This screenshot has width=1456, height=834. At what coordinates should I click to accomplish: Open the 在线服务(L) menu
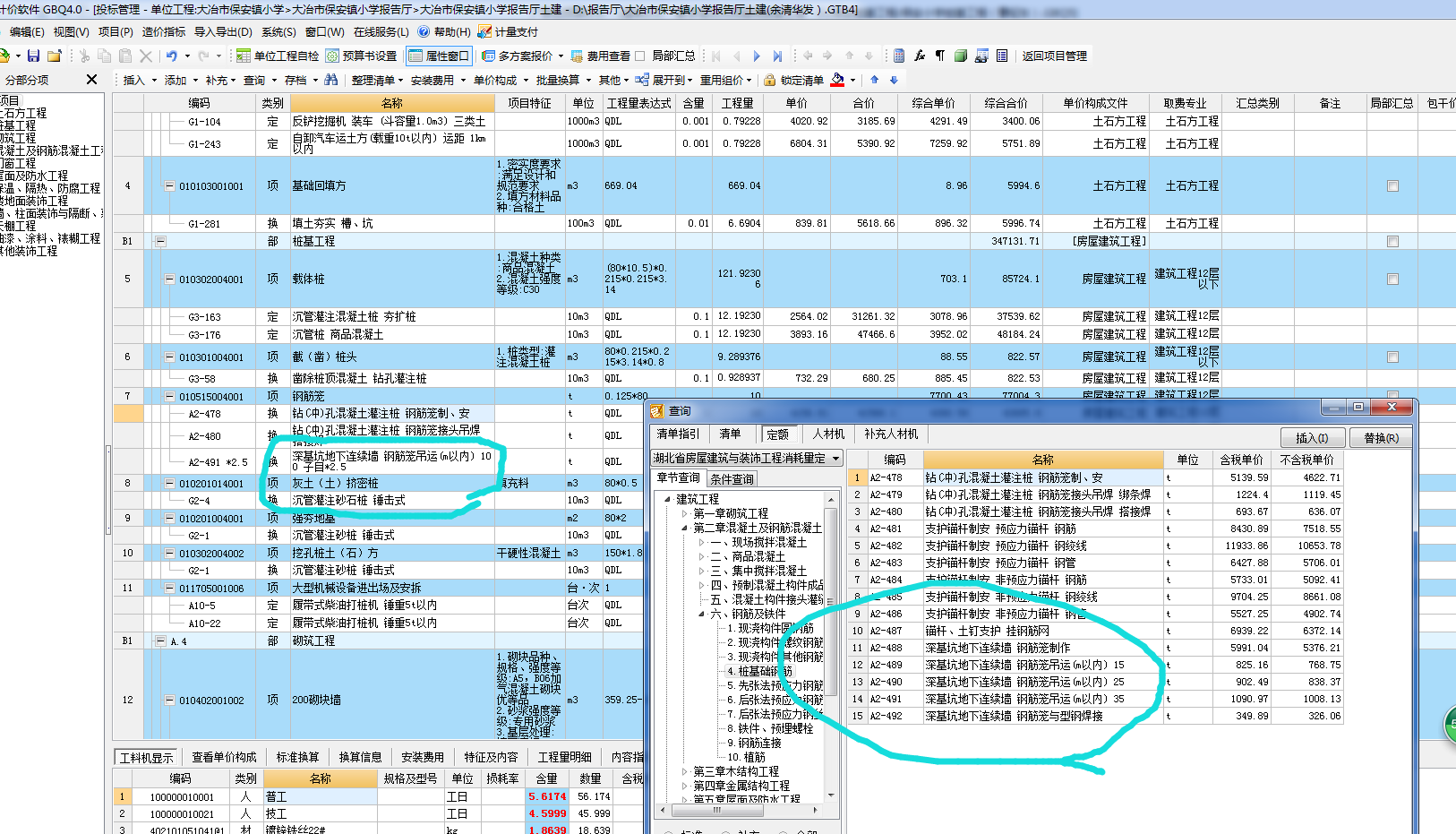click(x=381, y=31)
